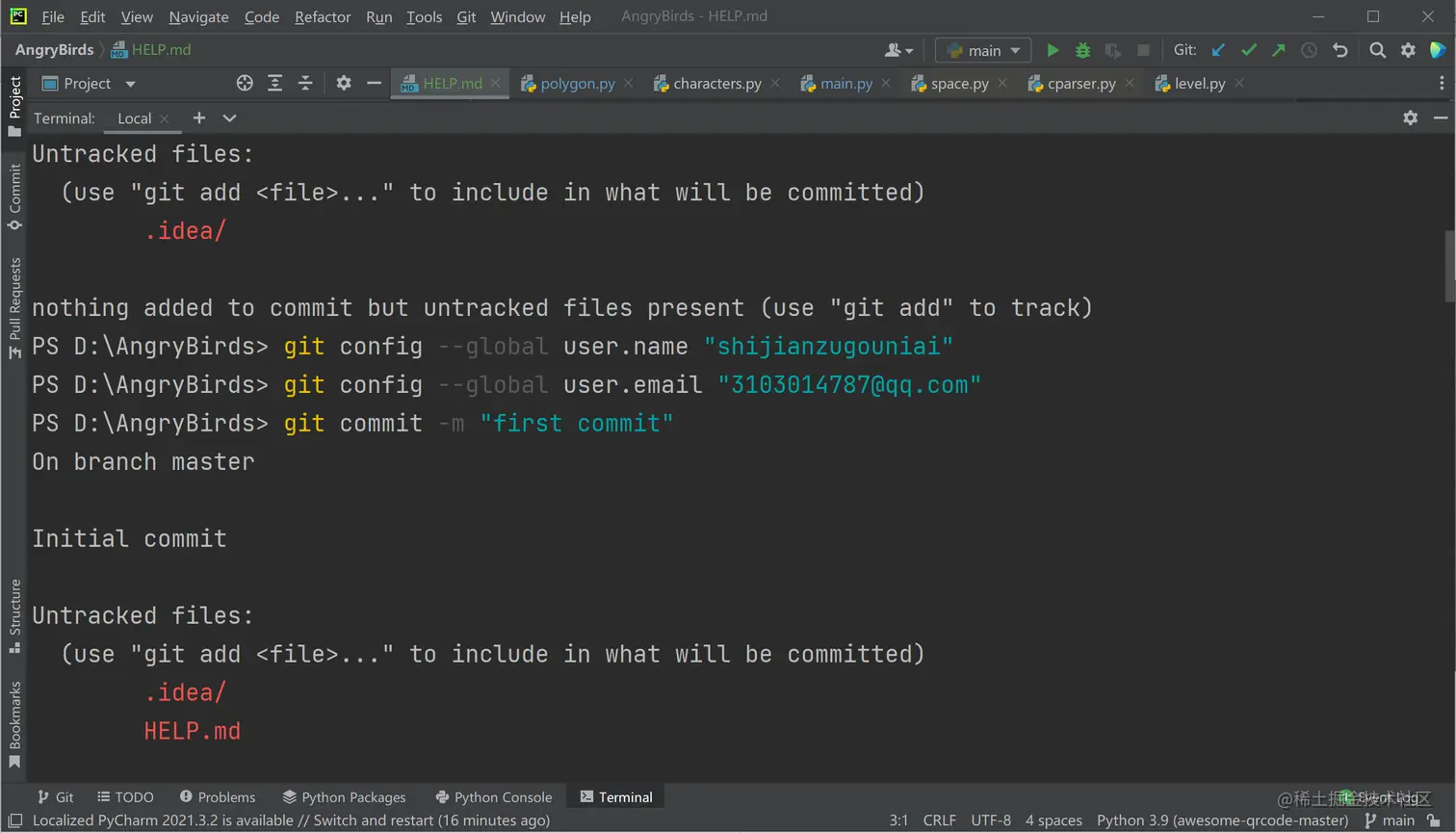The width and height of the screenshot is (1456, 833).
Task: Click the Select Opened File target icon
Action: click(x=245, y=84)
